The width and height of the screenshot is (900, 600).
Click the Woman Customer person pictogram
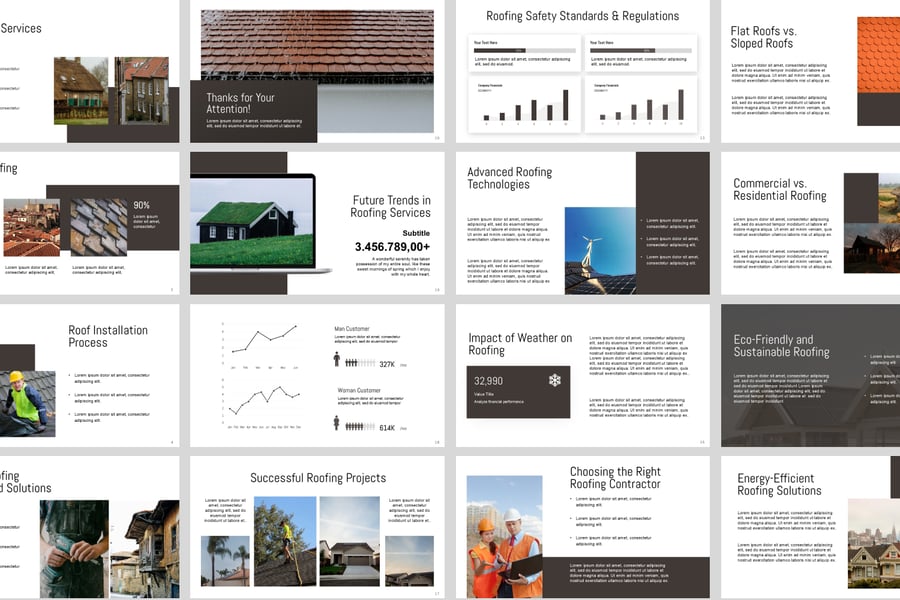pyautogui.click(x=337, y=423)
